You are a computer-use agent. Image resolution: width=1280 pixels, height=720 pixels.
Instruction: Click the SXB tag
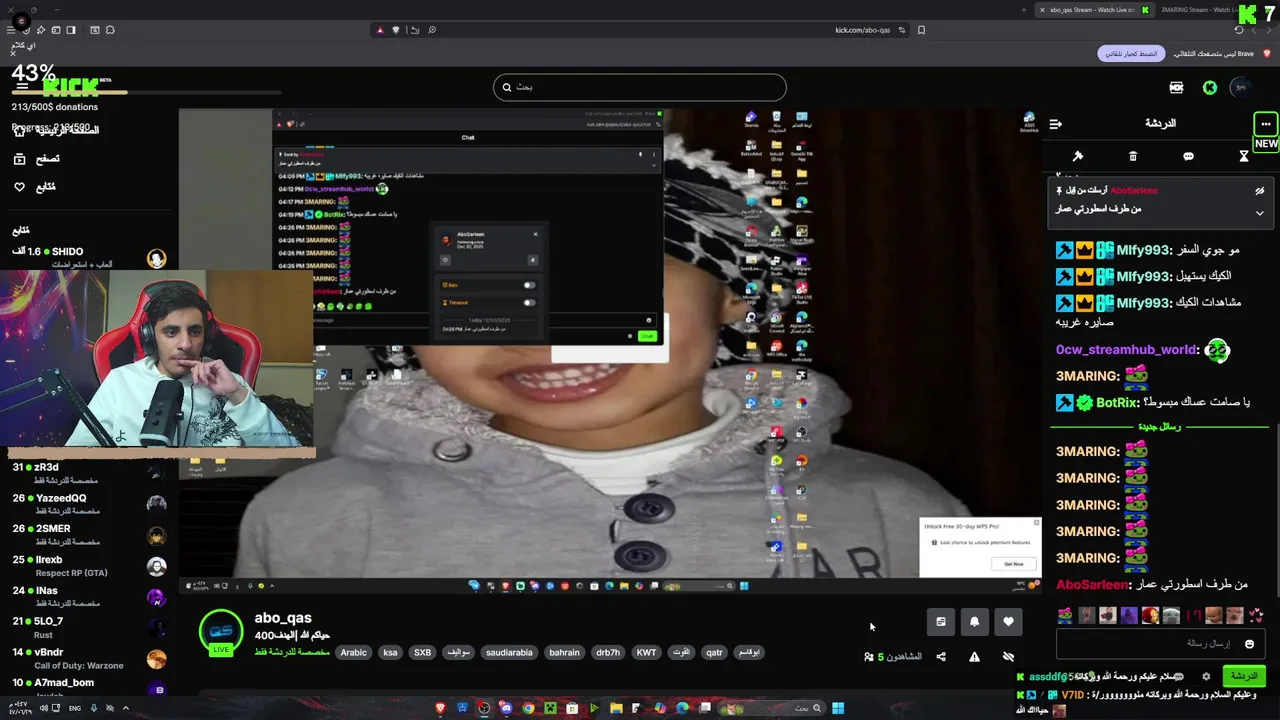[422, 652]
